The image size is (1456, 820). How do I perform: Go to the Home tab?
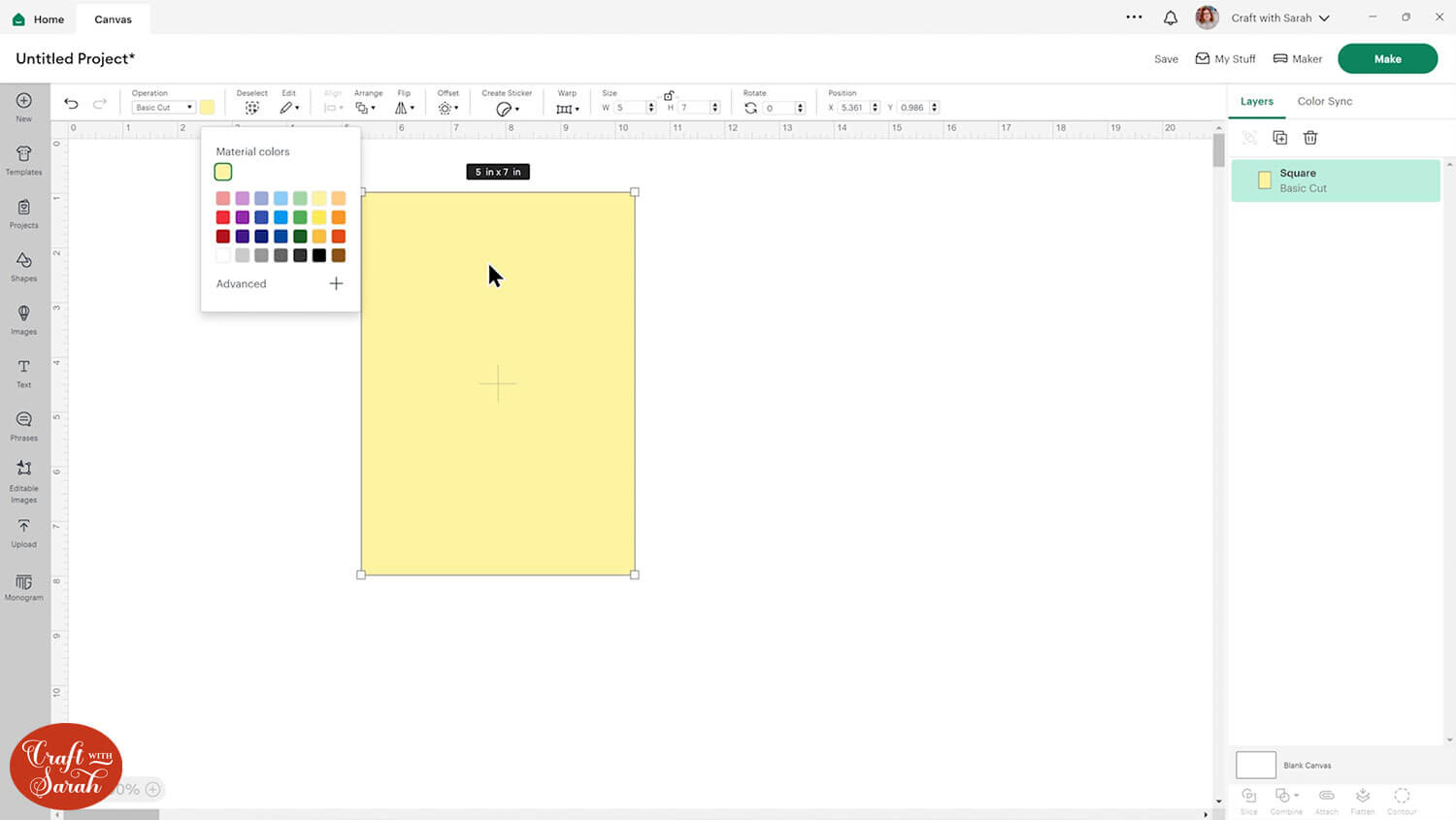click(39, 18)
